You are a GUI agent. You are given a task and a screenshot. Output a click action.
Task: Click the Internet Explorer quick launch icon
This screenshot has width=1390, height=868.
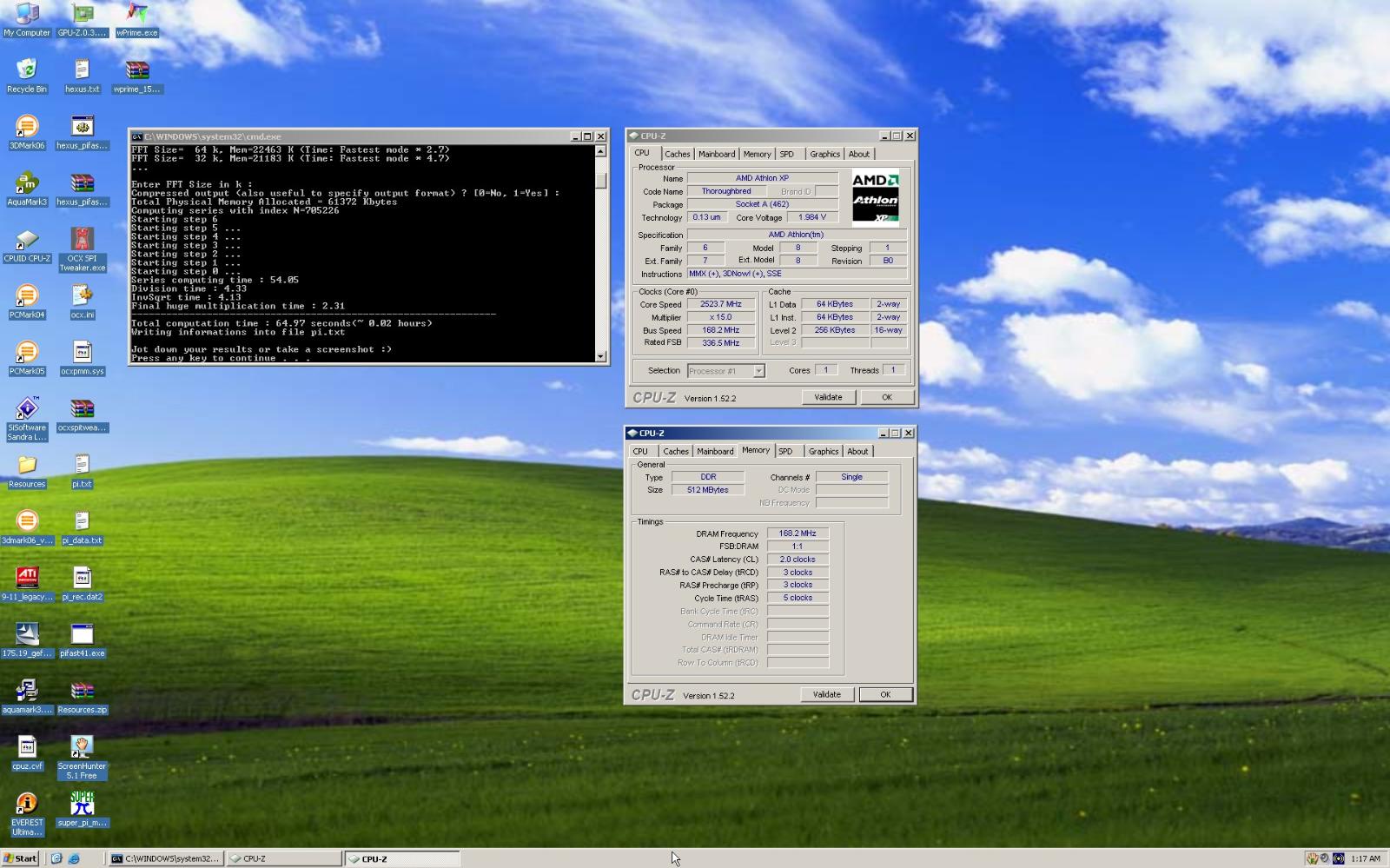pos(74,858)
